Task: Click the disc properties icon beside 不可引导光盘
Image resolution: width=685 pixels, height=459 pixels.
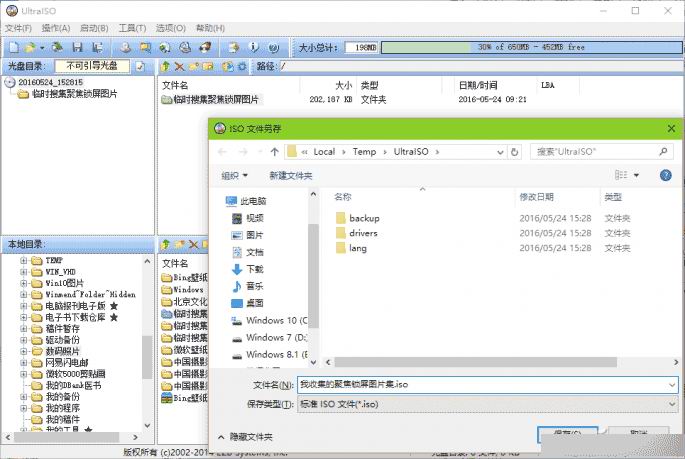Action: tap(140, 66)
